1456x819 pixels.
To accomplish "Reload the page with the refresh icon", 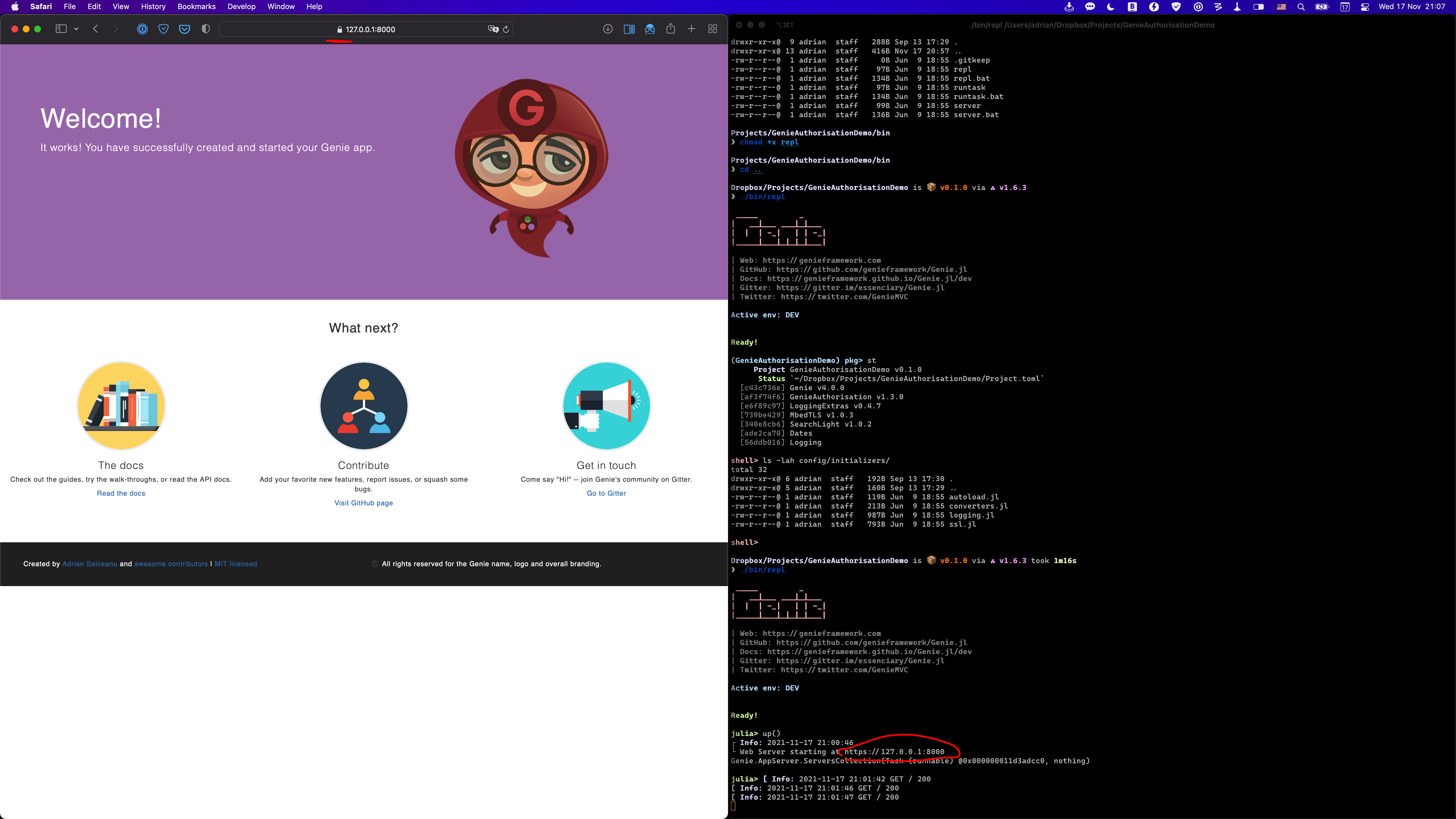I will 506,29.
